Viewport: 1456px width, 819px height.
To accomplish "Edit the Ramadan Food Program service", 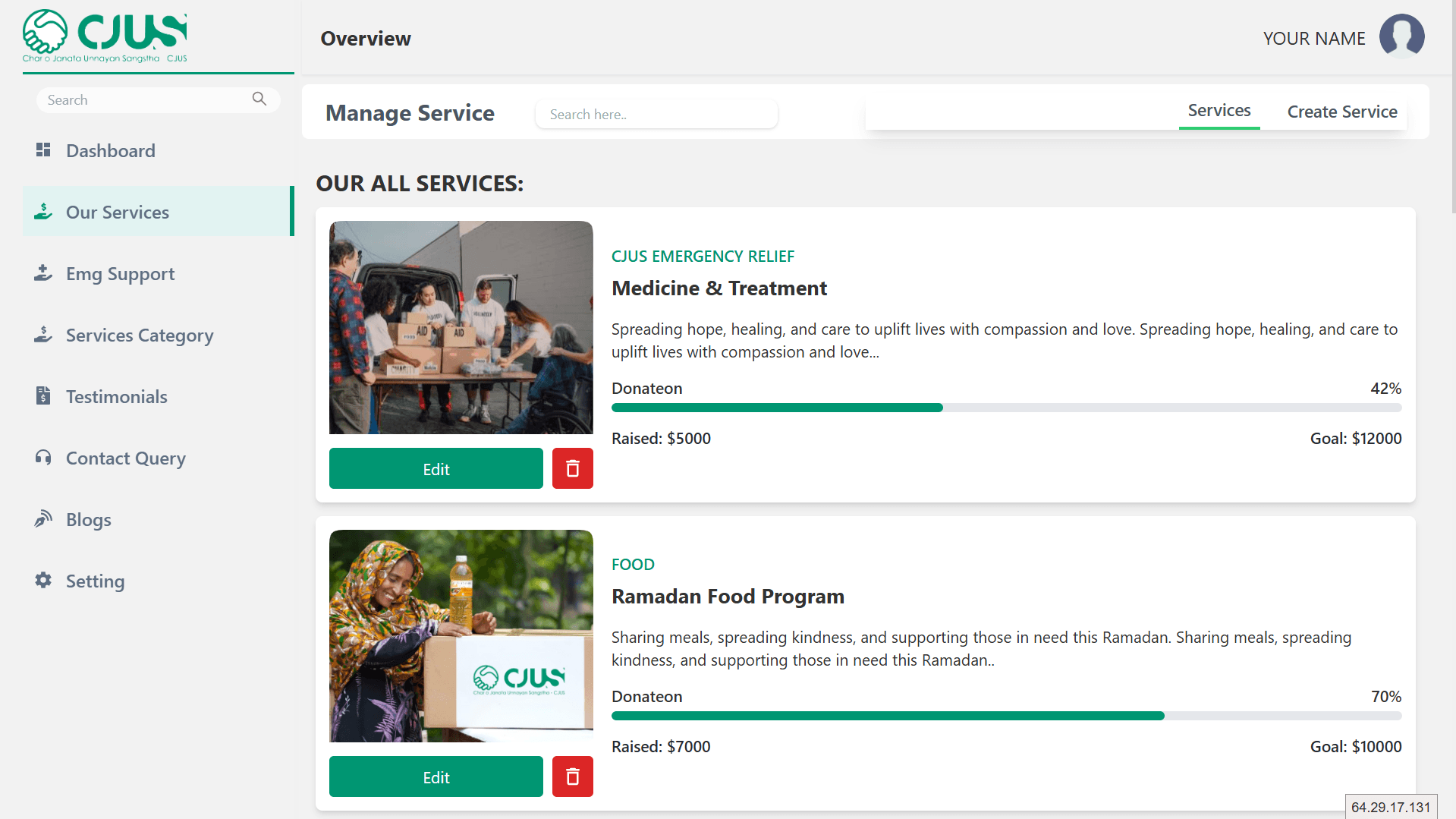I will coord(436,776).
